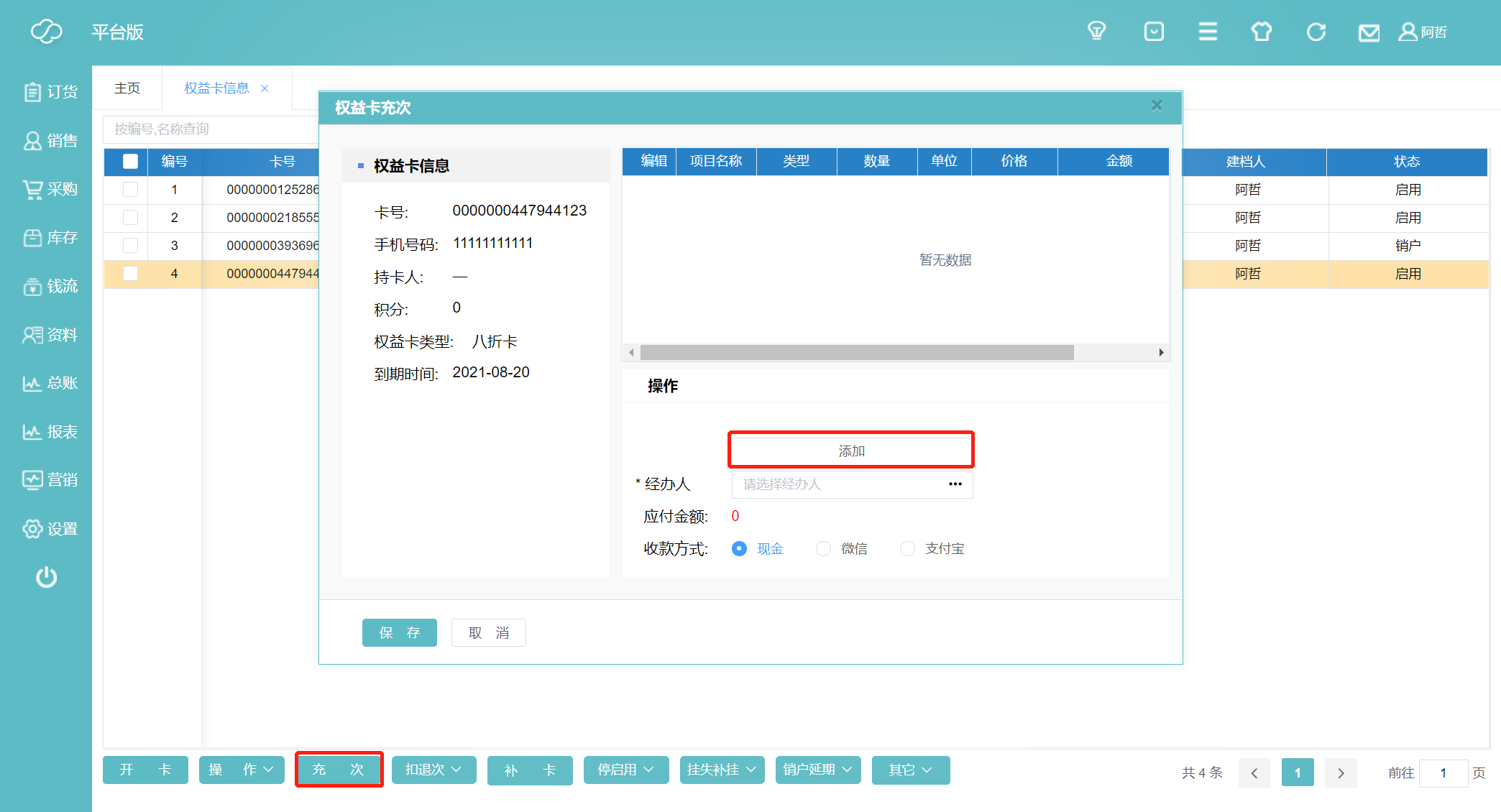Expand the 停启用 dropdown button

click(x=625, y=770)
